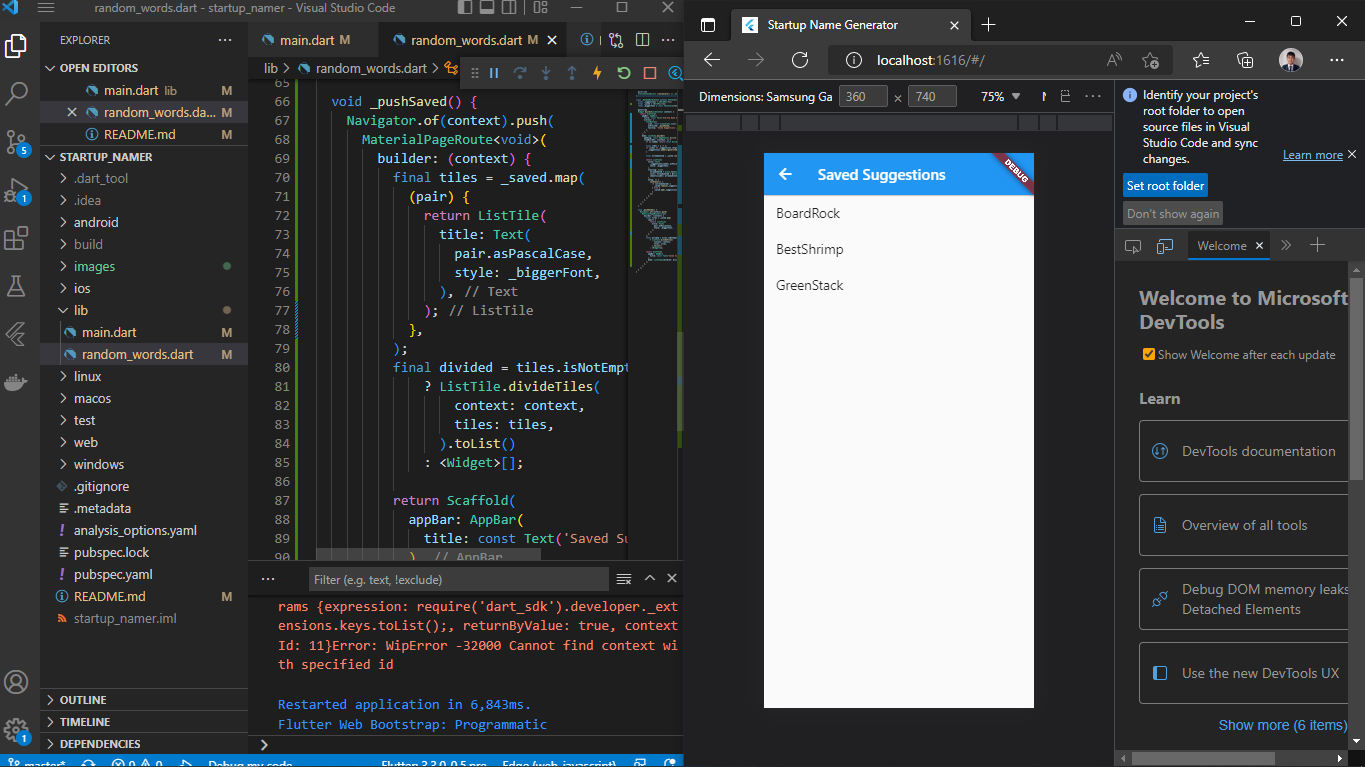Screen dimensions: 1365x767
Task: Pause the debug session
Action: [x=494, y=73]
